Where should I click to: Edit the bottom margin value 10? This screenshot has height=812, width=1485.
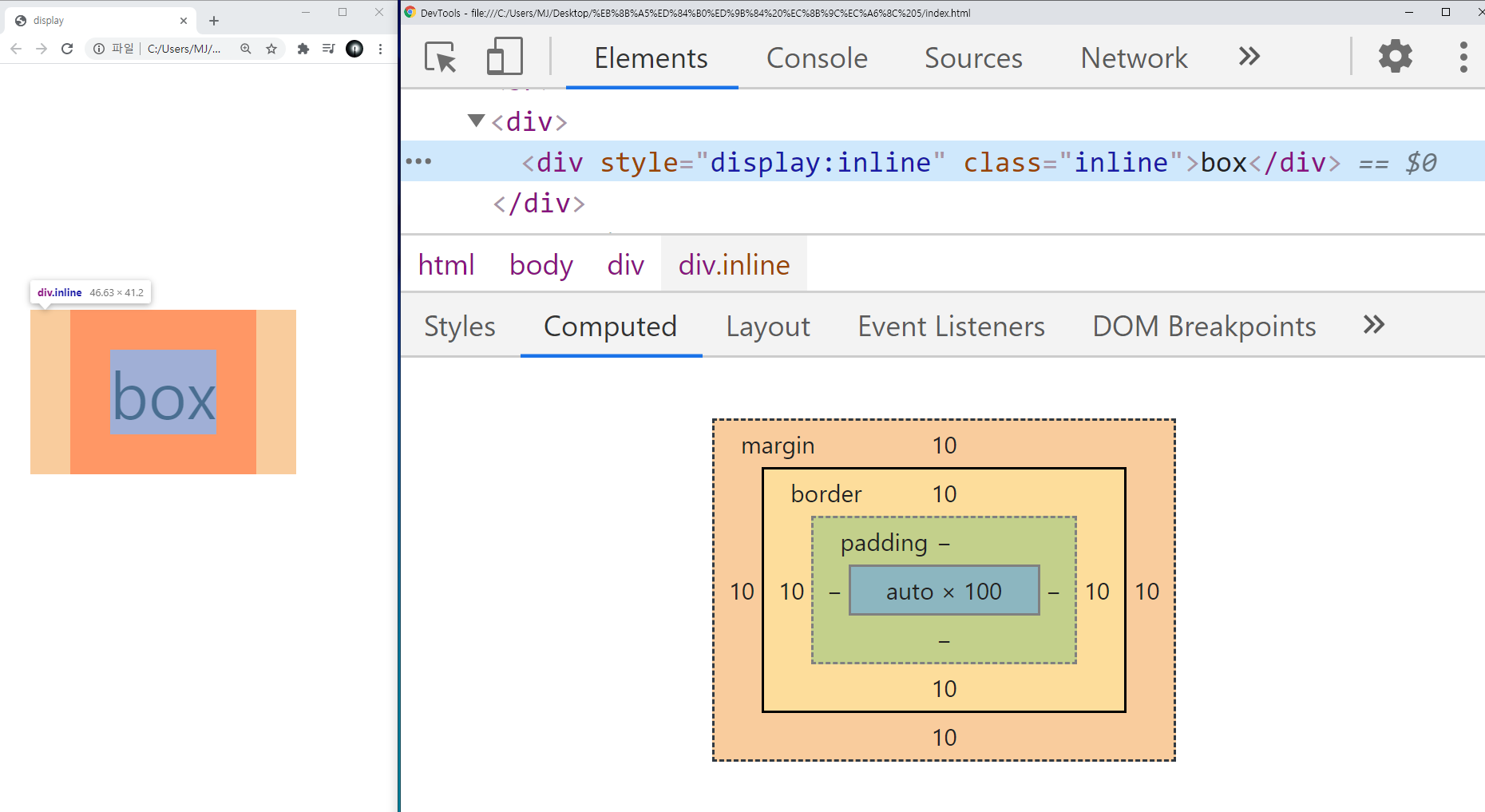(944, 737)
